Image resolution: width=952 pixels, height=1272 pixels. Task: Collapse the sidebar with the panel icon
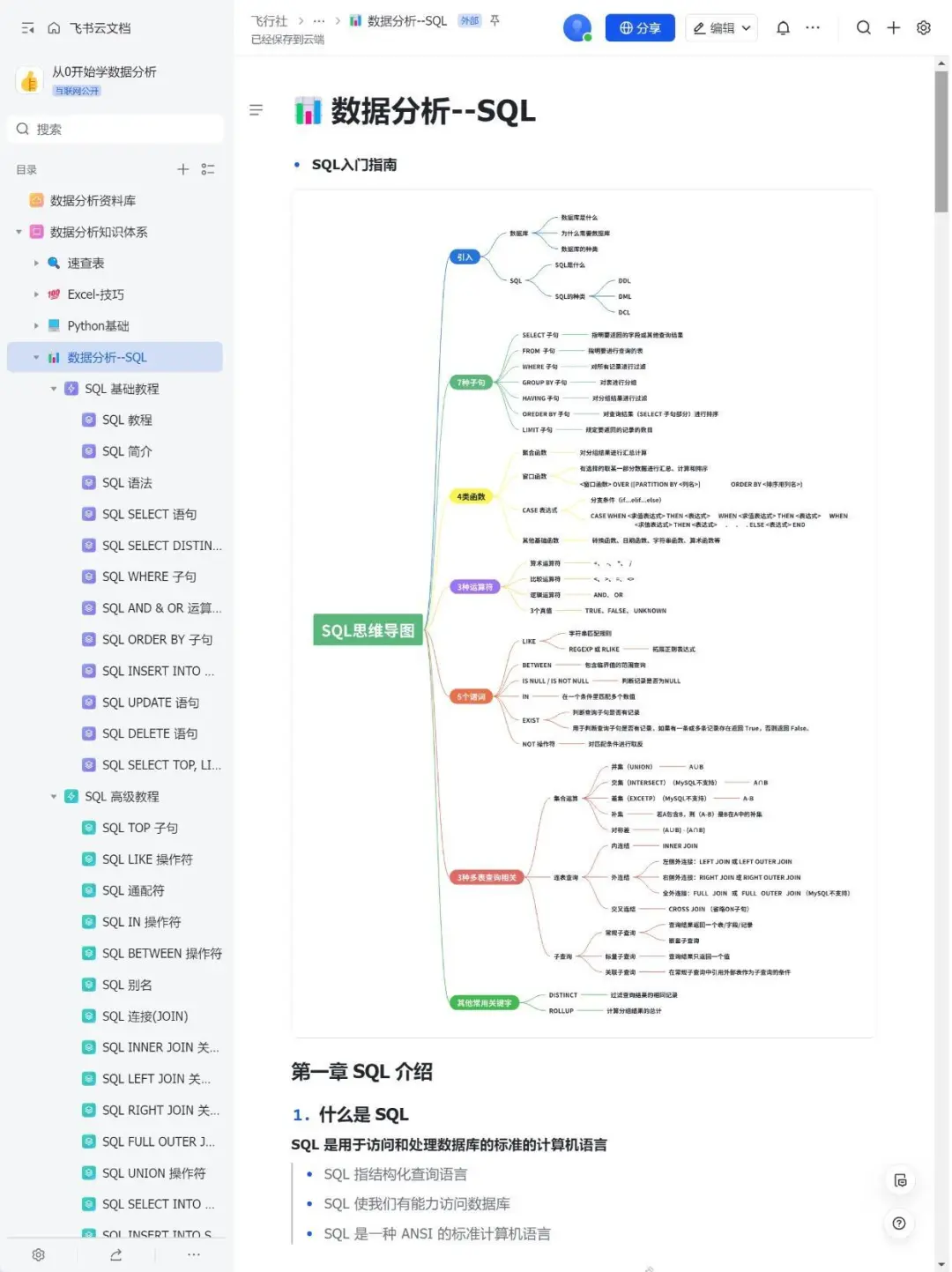[x=26, y=27]
